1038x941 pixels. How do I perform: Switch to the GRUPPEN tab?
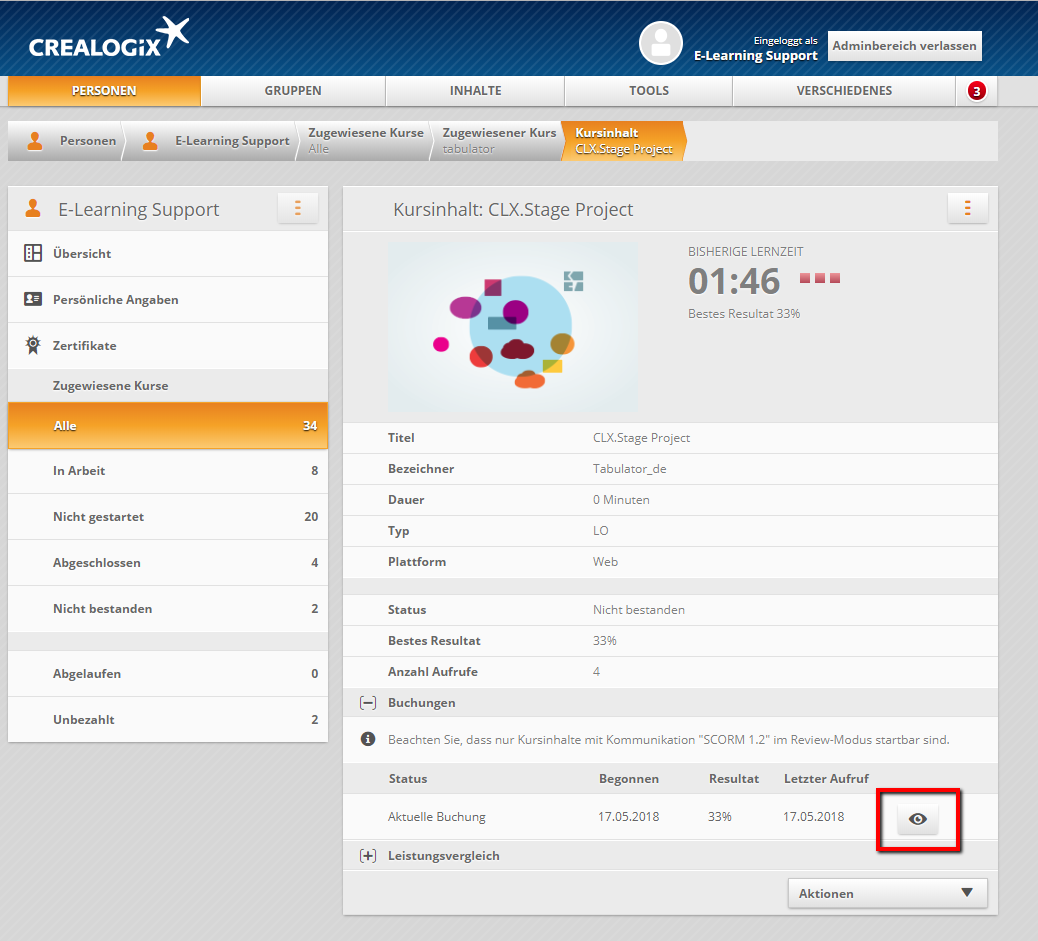coord(293,91)
